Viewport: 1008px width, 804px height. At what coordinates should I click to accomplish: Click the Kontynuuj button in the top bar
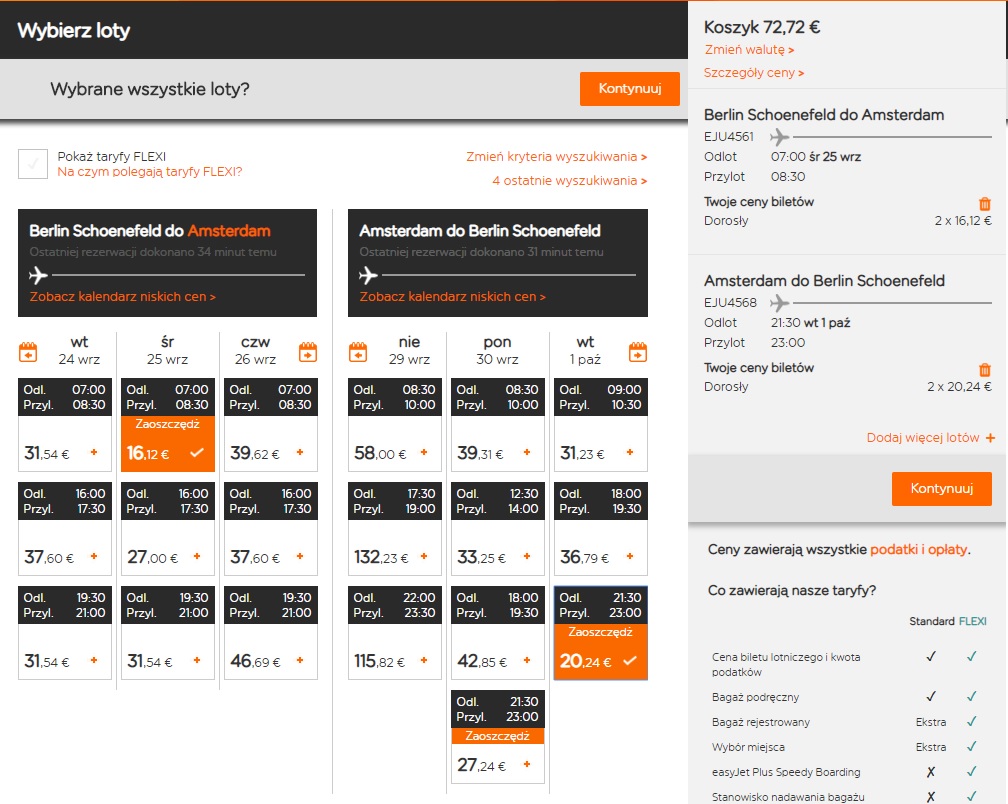coord(629,89)
